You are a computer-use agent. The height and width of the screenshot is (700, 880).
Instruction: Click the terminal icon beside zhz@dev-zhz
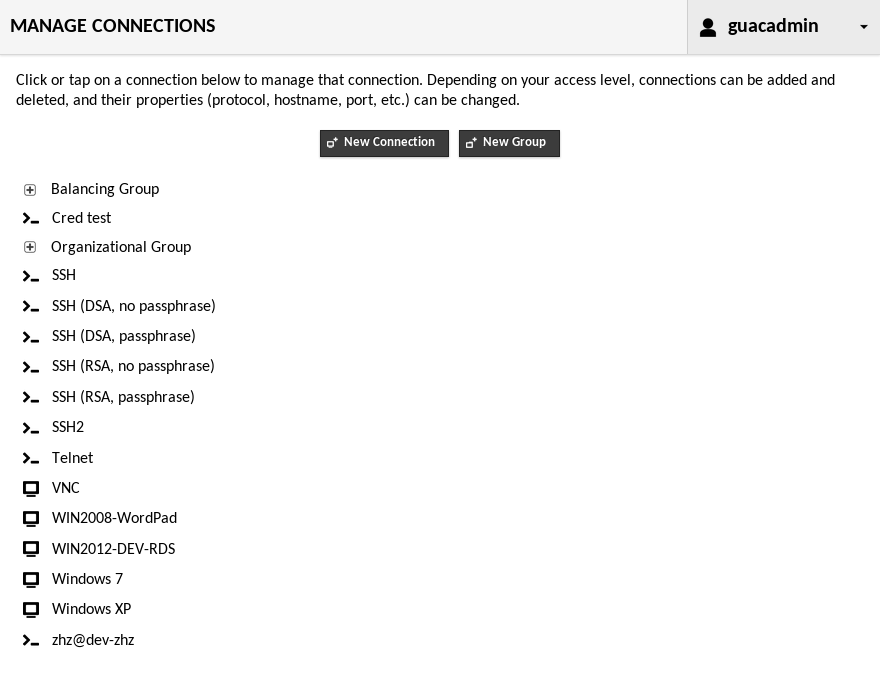[x=31, y=641]
